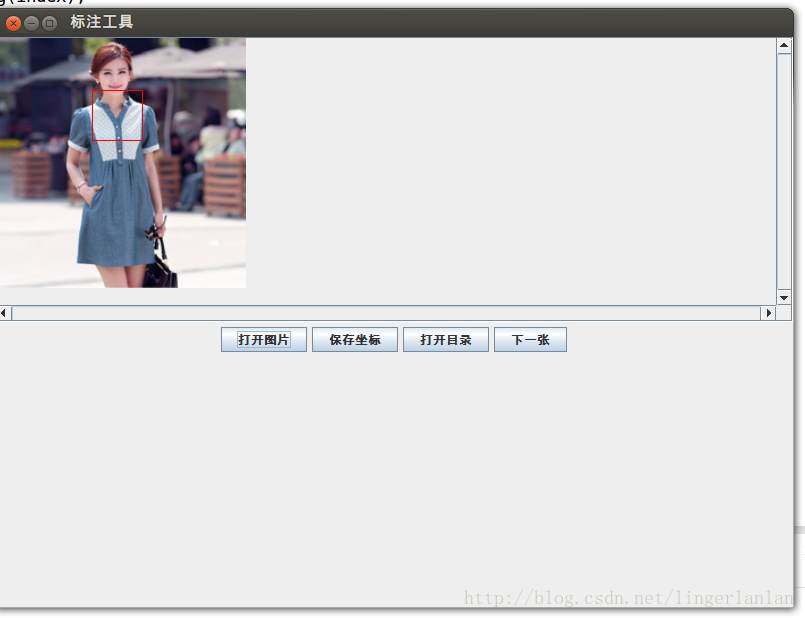This screenshot has height=618, width=805.
Task: Click the horizontal scrollbar track
Action: pyautogui.click(x=386, y=313)
